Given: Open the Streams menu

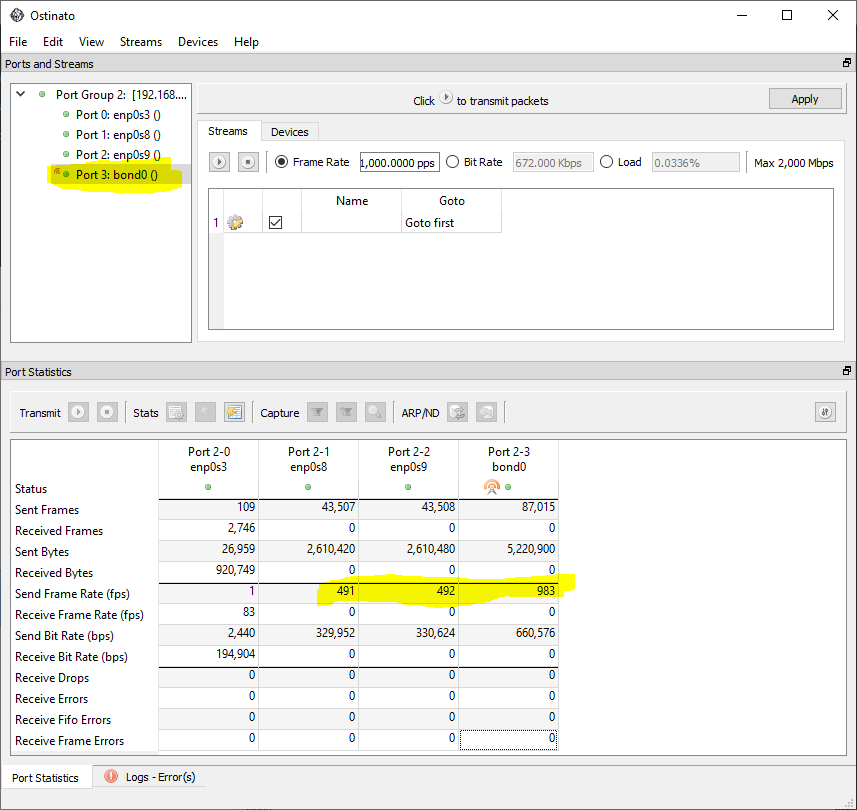Looking at the screenshot, I should 140,42.
